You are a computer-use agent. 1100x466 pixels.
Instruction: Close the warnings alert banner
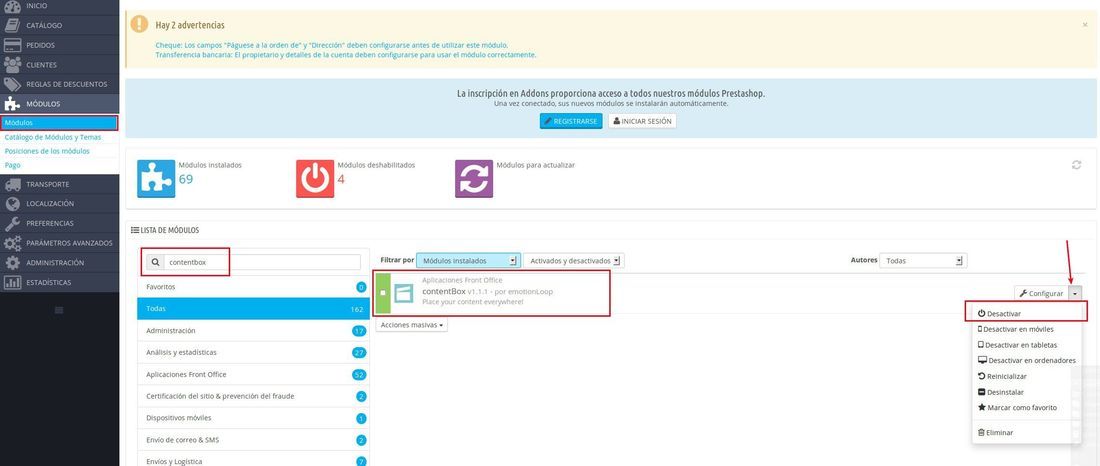(1085, 25)
